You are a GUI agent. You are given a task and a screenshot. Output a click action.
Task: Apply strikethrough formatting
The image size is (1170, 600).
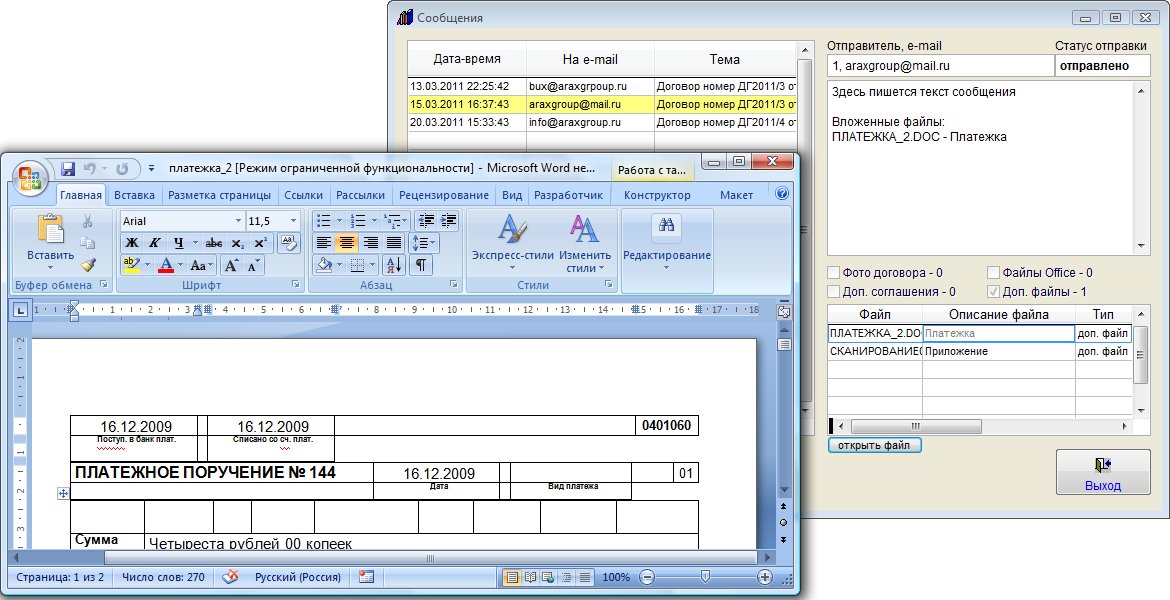coord(213,243)
